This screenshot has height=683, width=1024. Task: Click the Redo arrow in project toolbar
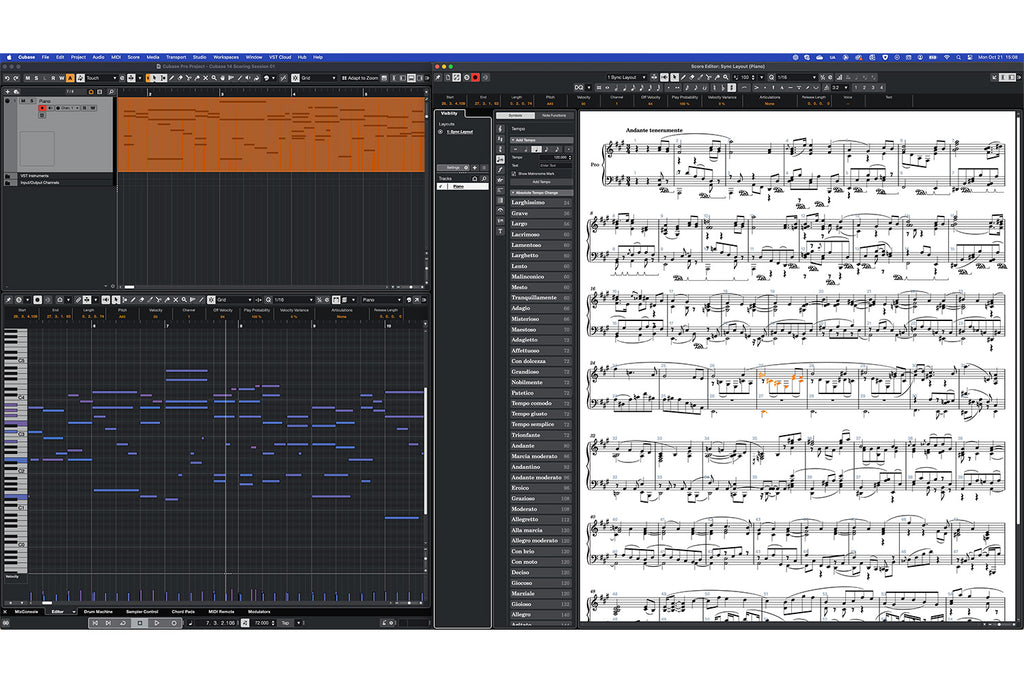(x=16, y=78)
